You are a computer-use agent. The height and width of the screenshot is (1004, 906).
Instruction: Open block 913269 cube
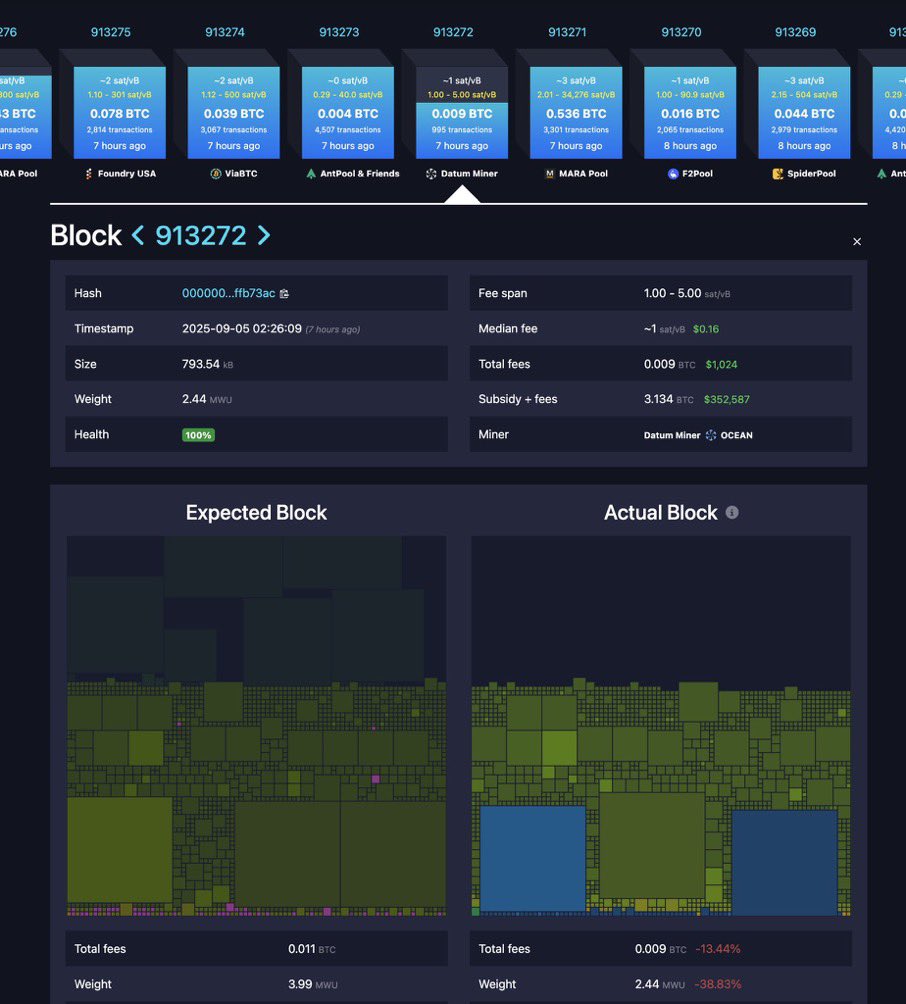point(804,112)
